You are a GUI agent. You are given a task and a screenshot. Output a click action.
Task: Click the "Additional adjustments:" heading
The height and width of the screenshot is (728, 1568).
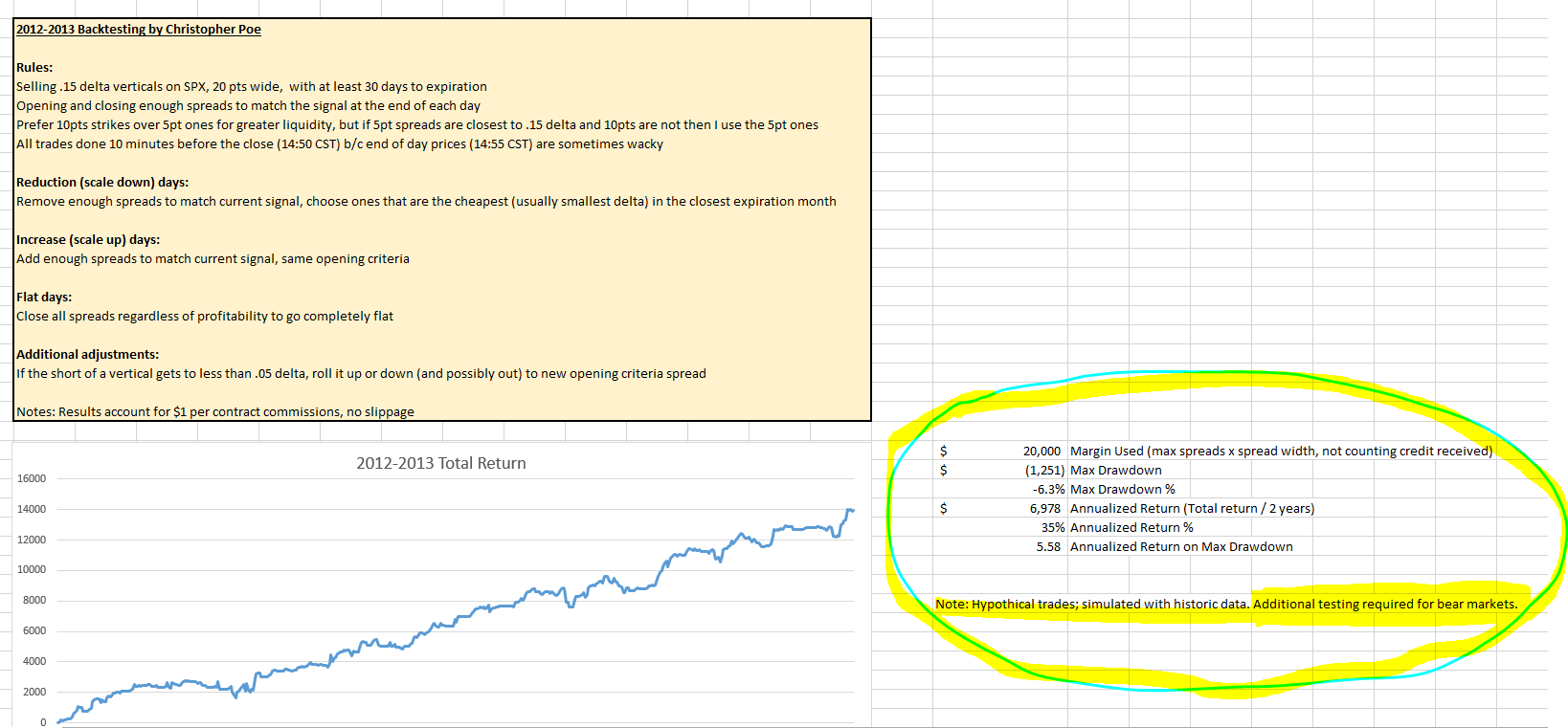[88, 355]
